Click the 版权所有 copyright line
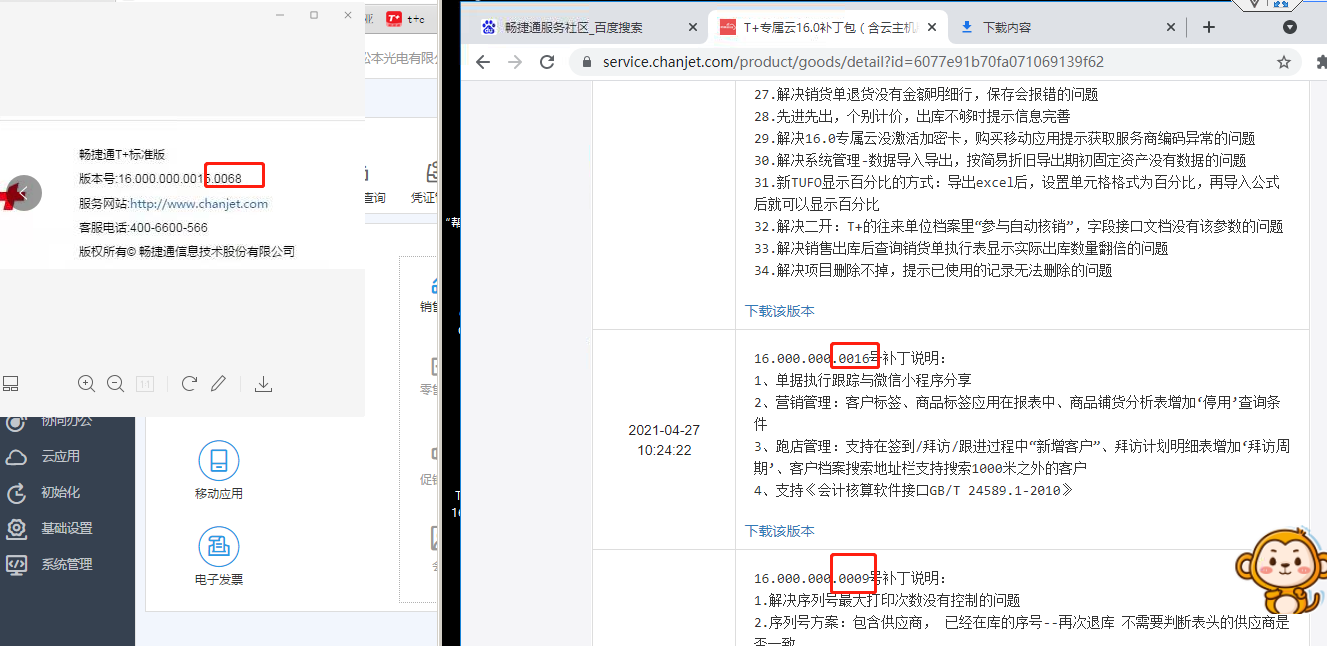The height and width of the screenshot is (646, 1327). pos(187,252)
